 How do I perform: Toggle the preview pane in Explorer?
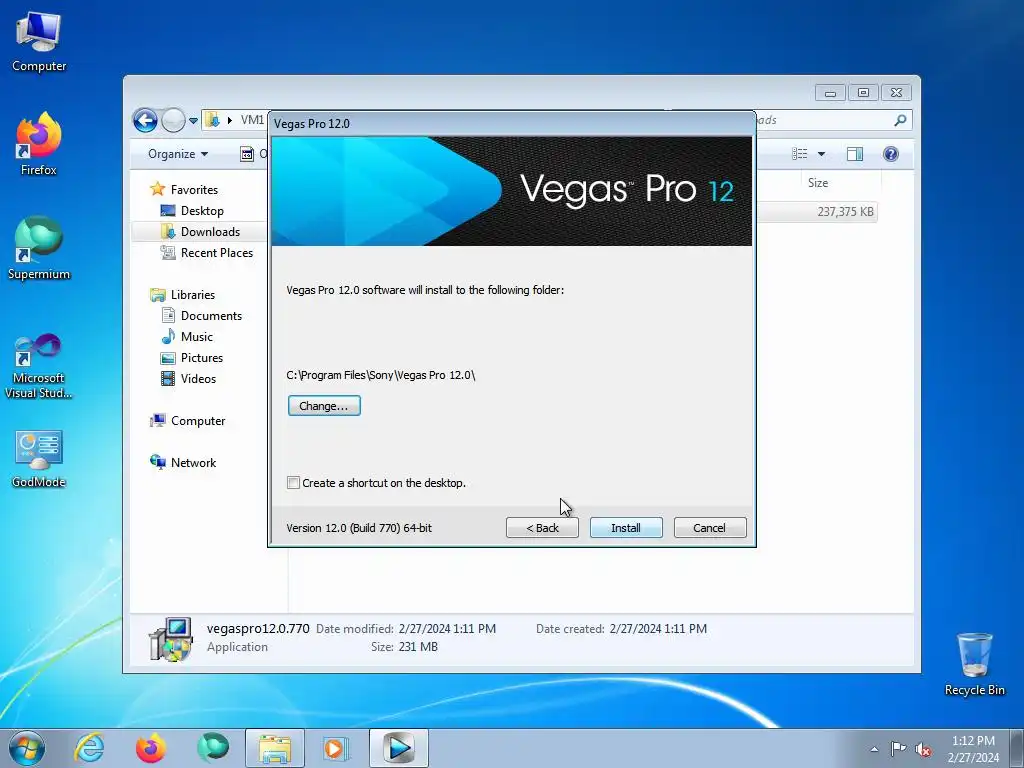click(x=854, y=154)
